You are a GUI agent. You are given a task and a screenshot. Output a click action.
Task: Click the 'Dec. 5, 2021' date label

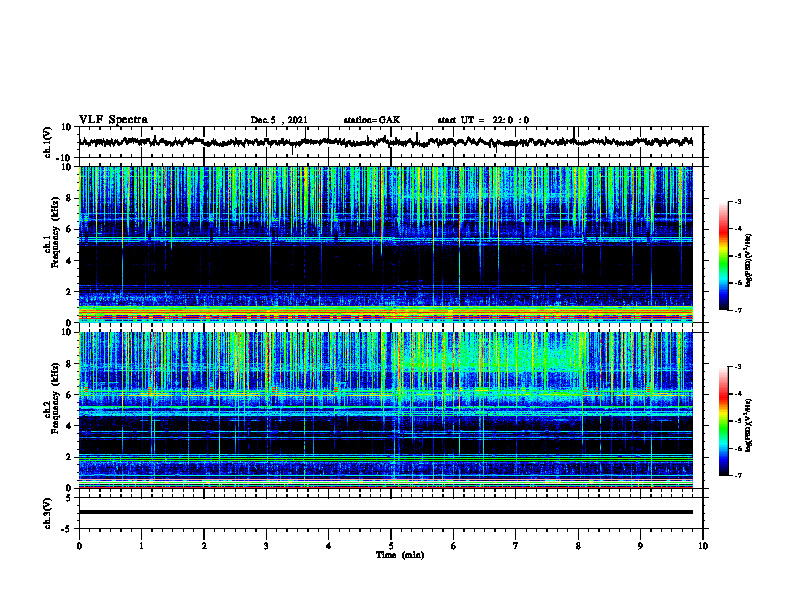(x=279, y=120)
